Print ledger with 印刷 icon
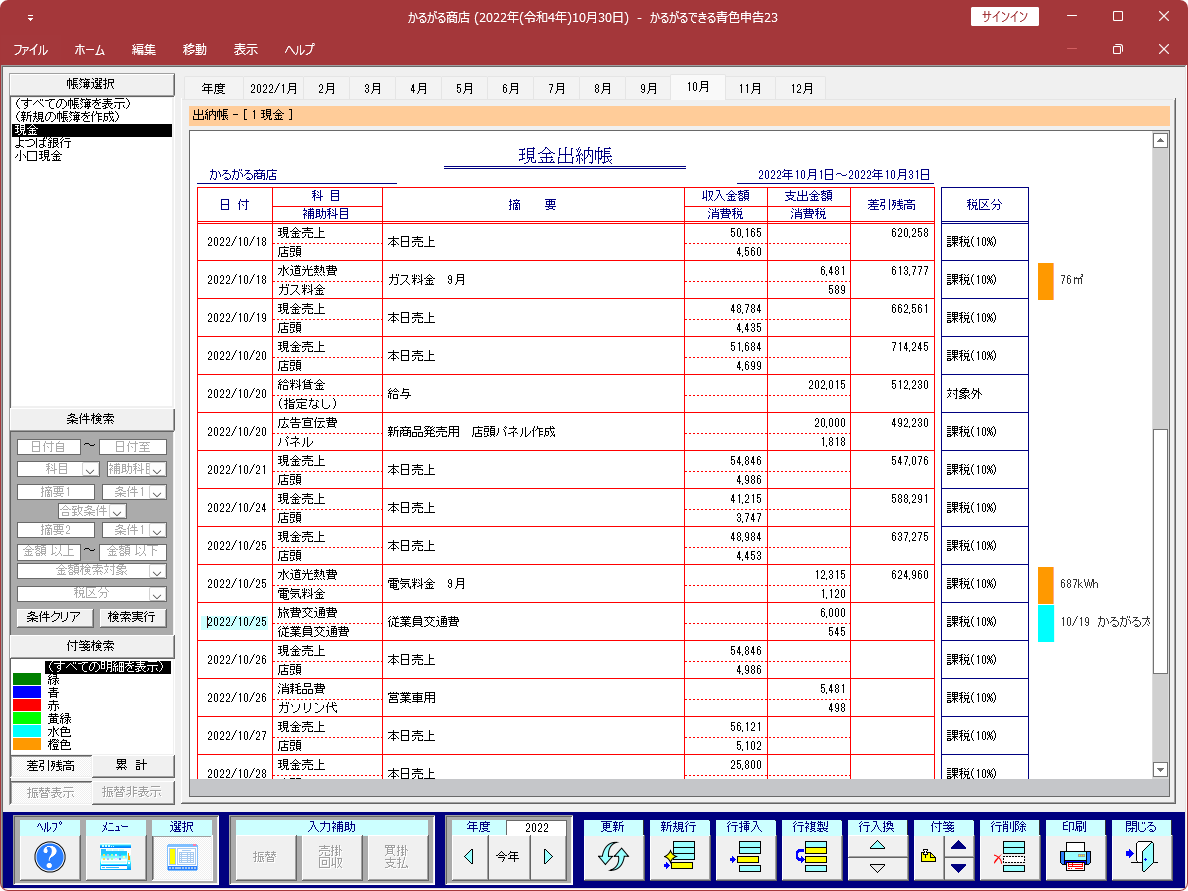The image size is (1188, 891). coord(1074,857)
